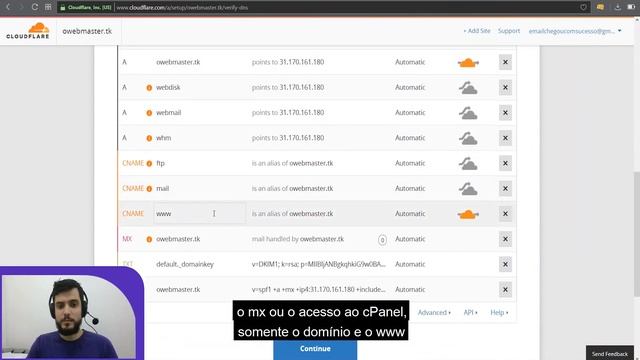Viewport: 640px width, 360px height.
Task: Bookmark page with heart icon
Action: 583,7
